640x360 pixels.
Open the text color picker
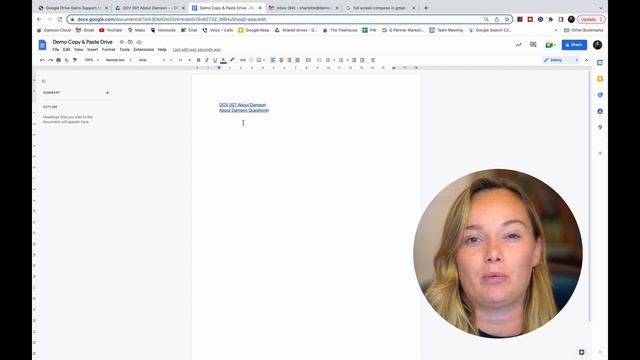(x=223, y=60)
